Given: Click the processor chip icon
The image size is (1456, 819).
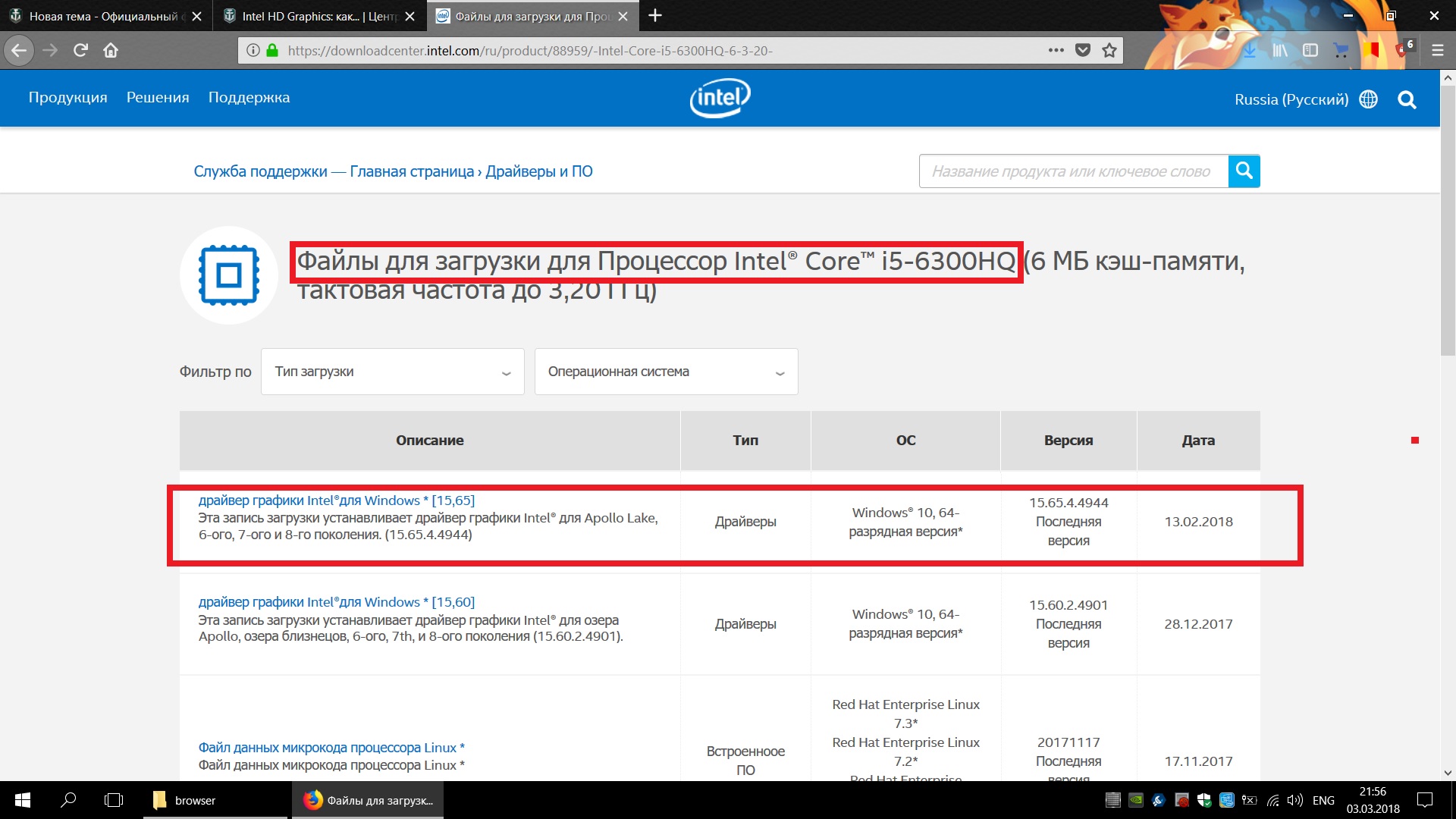Looking at the screenshot, I should 229,275.
